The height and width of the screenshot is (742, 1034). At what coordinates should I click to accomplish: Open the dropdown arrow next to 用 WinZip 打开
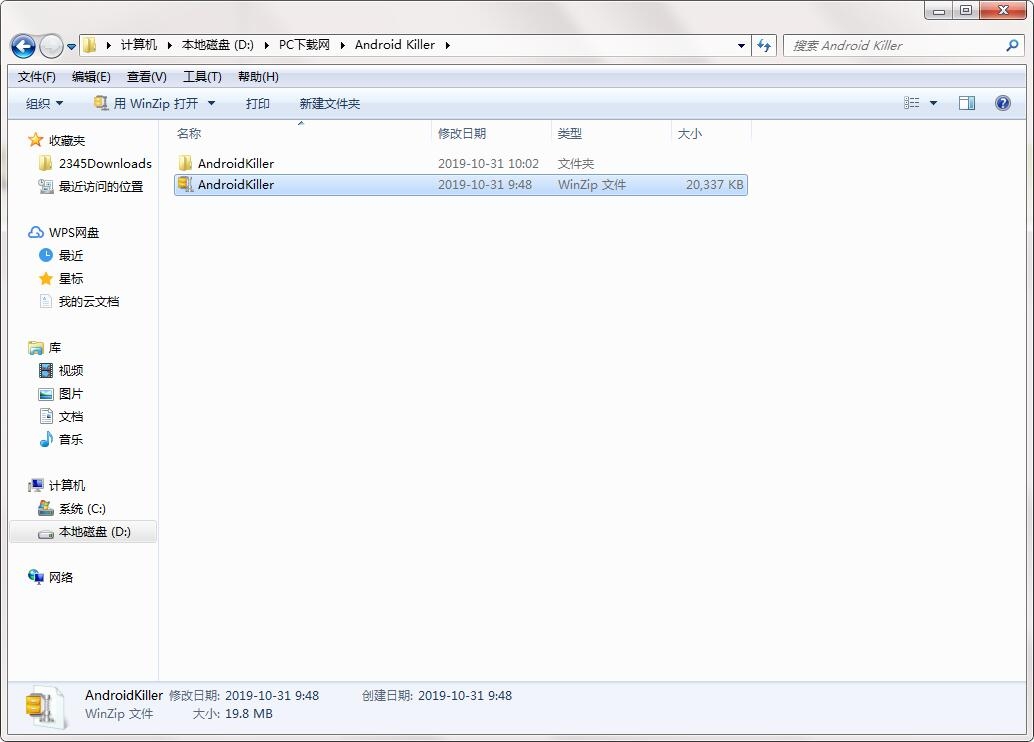coord(212,104)
